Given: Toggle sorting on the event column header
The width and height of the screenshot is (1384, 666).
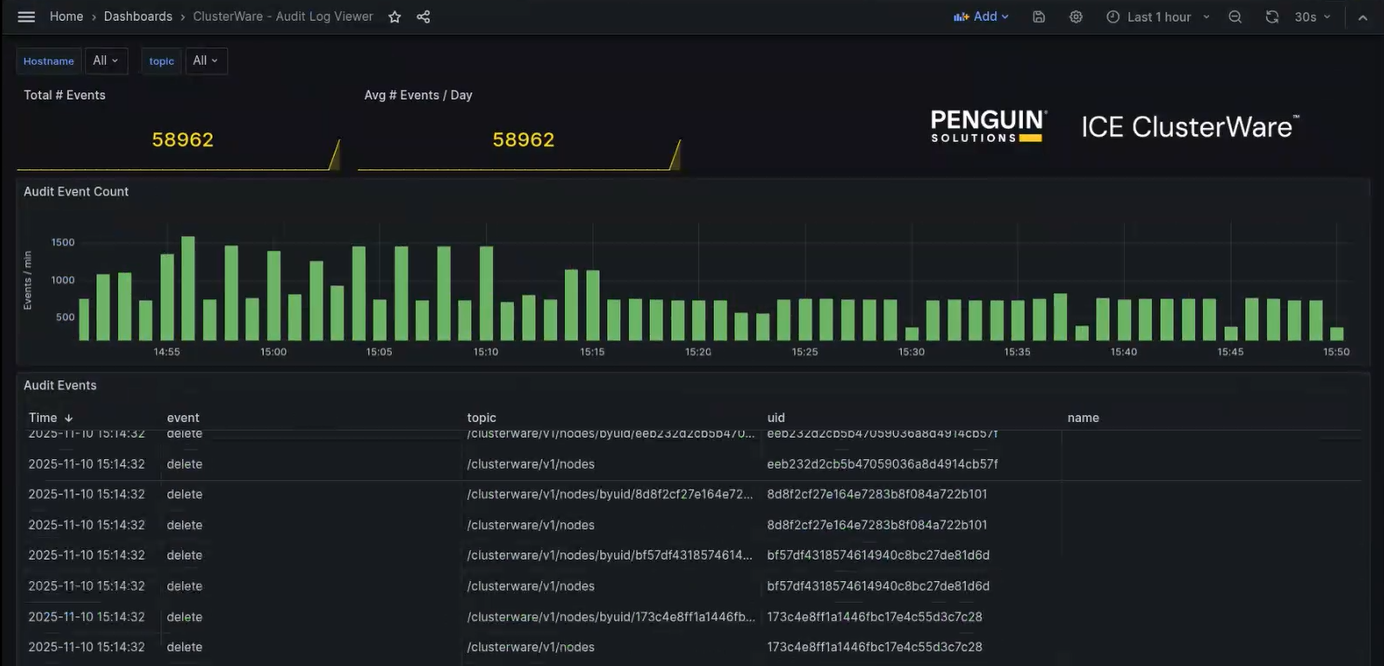Looking at the screenshot, I should pyautogui.click(x=184, y=417).
